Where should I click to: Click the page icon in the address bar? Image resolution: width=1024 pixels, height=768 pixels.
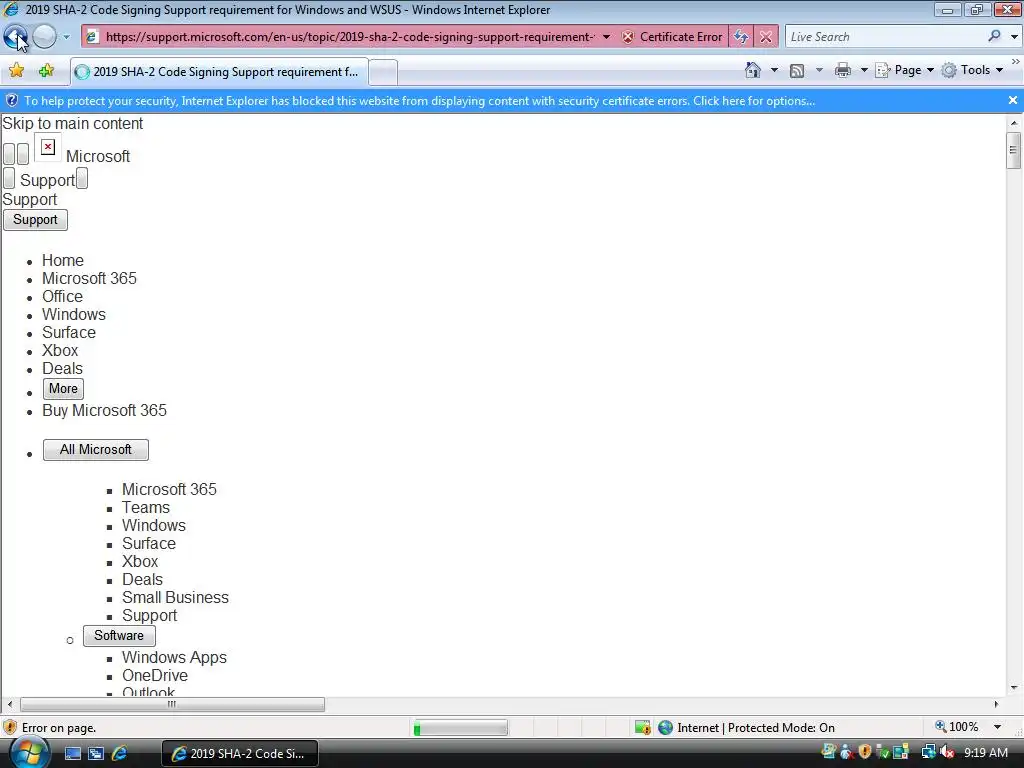click(92, 37)
